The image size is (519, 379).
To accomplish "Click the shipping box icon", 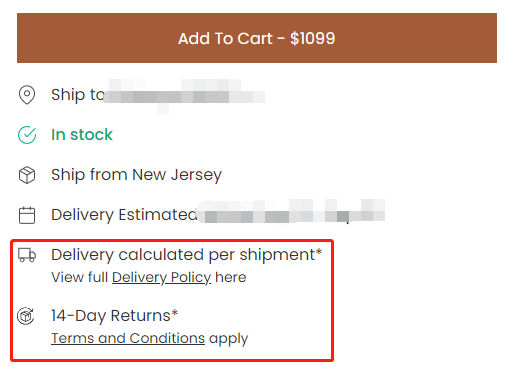I will pos(27,175).
